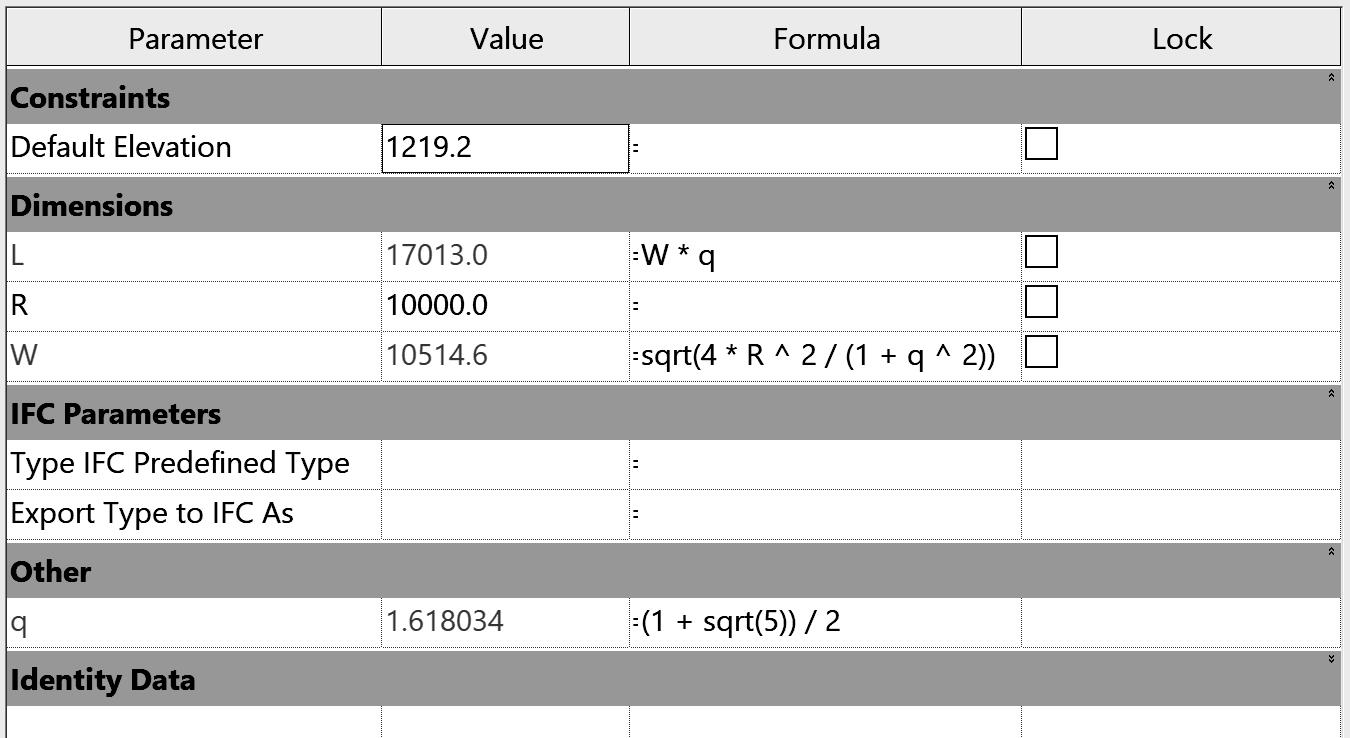Collapse the Constraints group chevron

click(x=1331, y=78)
